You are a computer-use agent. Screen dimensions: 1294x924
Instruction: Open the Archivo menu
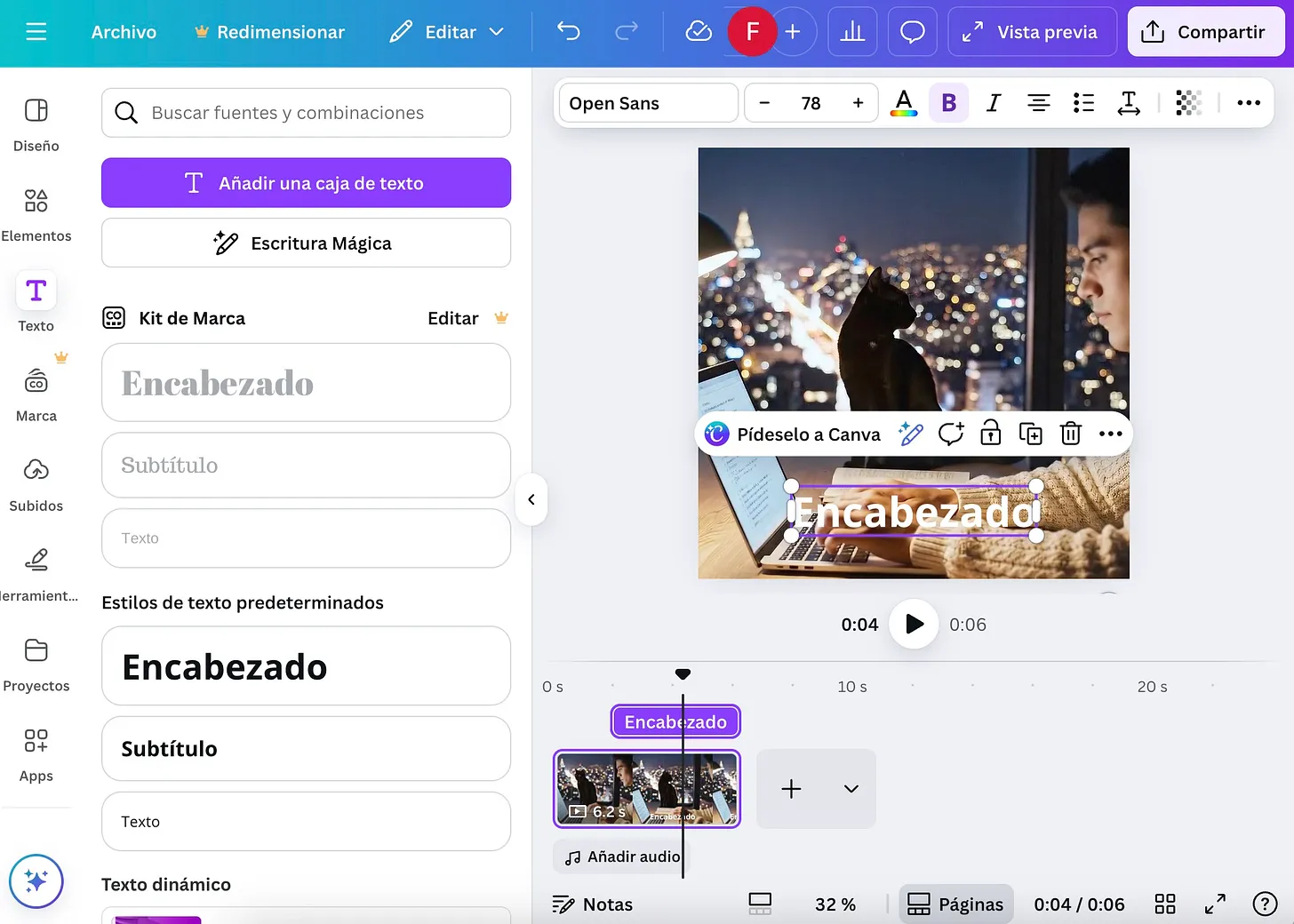[123, 31]
